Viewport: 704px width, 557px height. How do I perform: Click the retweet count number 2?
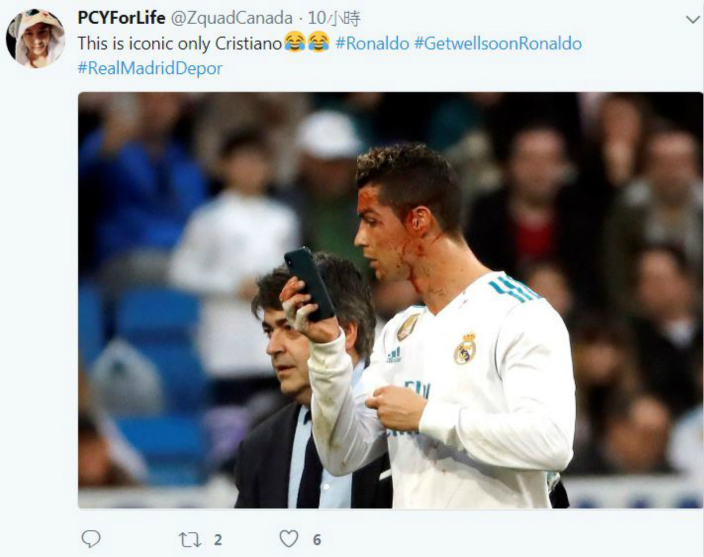click(218, 539)
